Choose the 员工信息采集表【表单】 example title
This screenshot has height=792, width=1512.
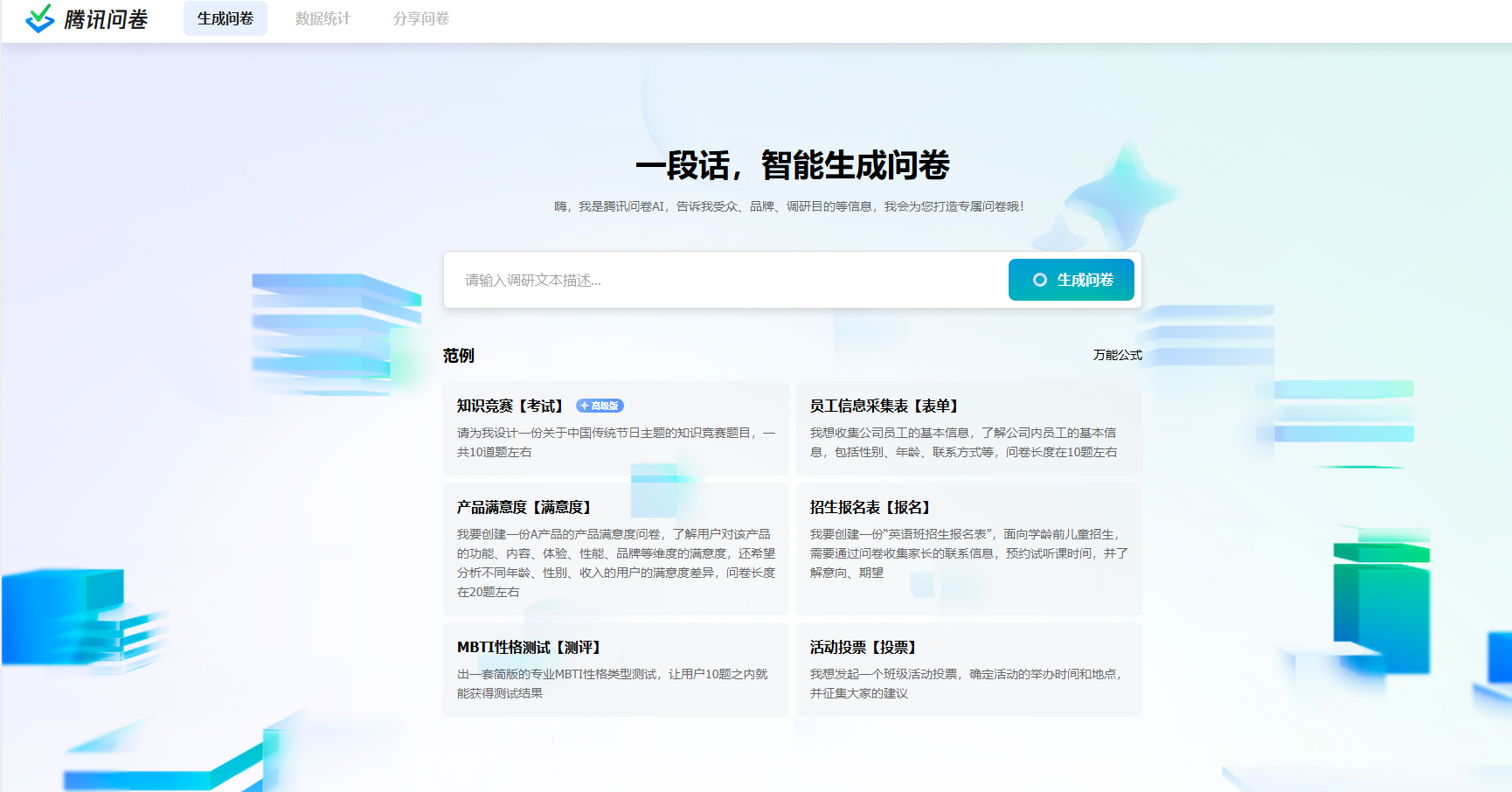(x=885, y=406)
